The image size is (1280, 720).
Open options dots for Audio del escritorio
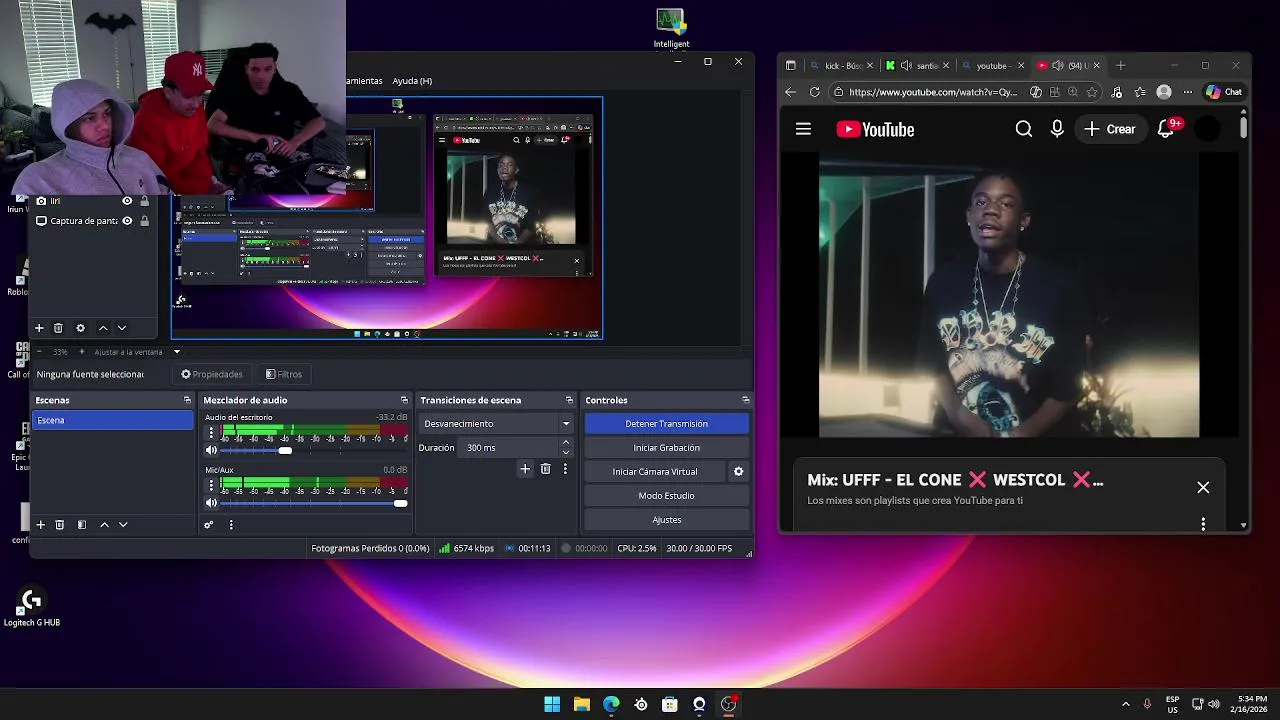pos(211,433)
